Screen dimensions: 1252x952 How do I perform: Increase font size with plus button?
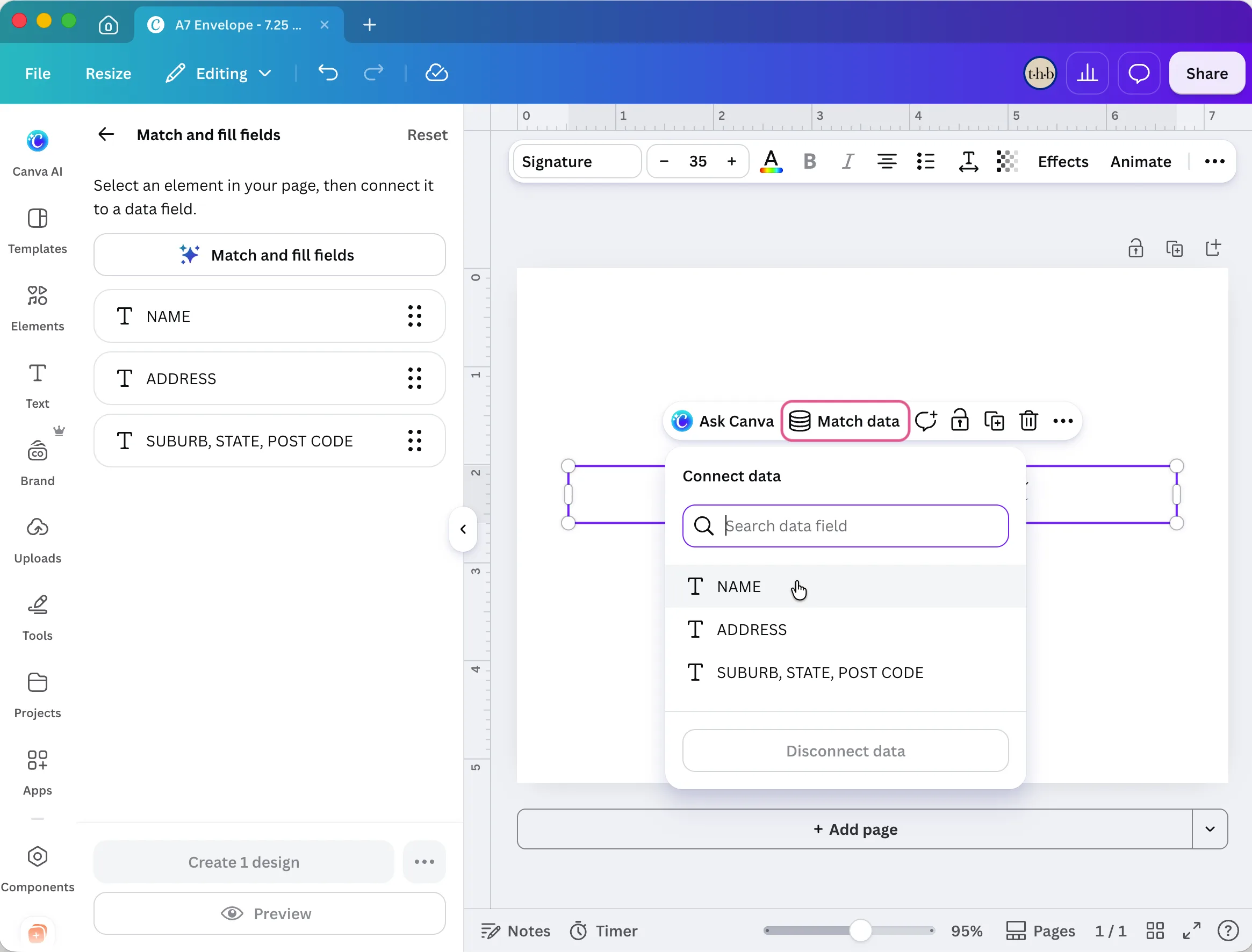tap(732, 162)
